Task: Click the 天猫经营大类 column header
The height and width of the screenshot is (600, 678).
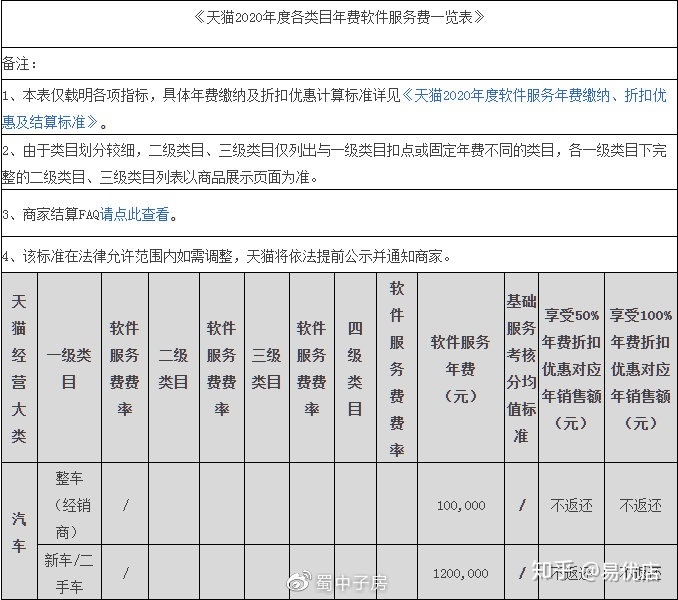Action: tap(19, 368)
